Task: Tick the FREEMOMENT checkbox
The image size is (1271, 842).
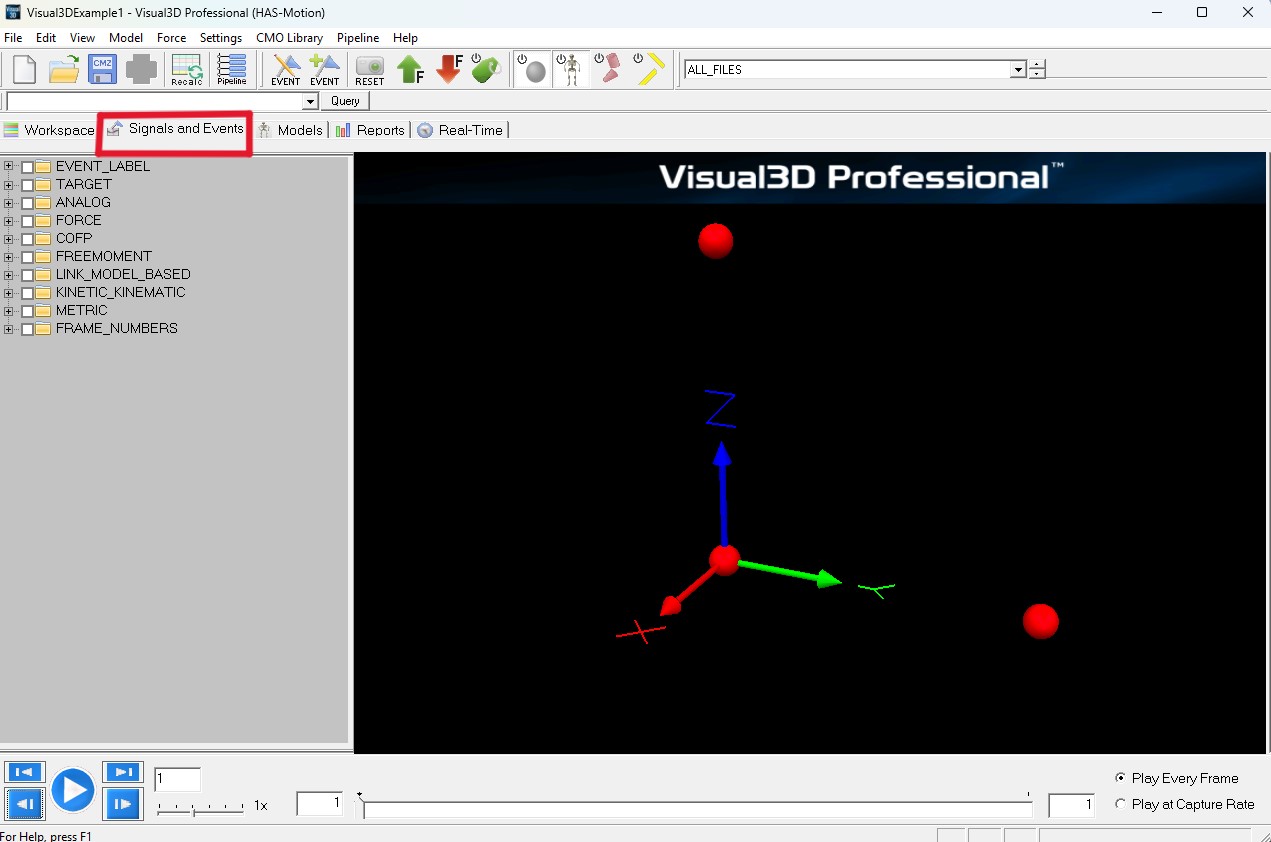Action: (x=28, y=257)
